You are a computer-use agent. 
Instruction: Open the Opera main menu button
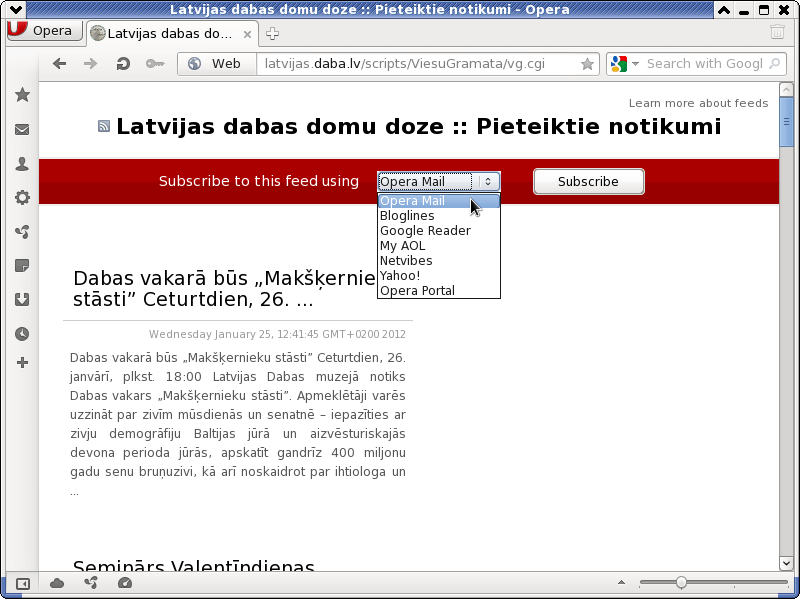tap(45, 31)
